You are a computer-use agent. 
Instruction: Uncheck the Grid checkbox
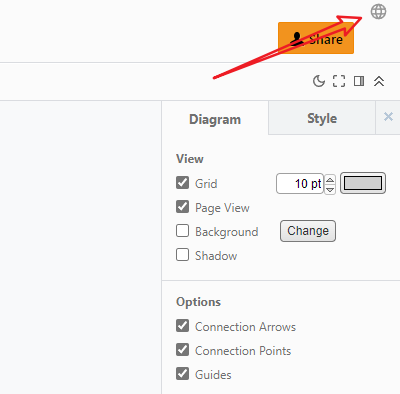click(182, 183)
